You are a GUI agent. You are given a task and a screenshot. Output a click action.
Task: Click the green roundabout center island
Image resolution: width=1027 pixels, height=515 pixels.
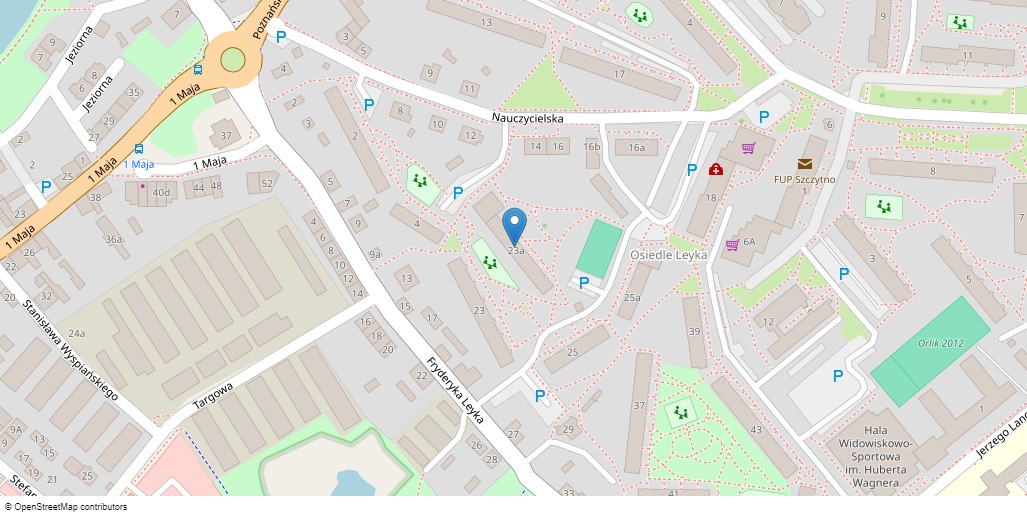(x=233, y=60)
